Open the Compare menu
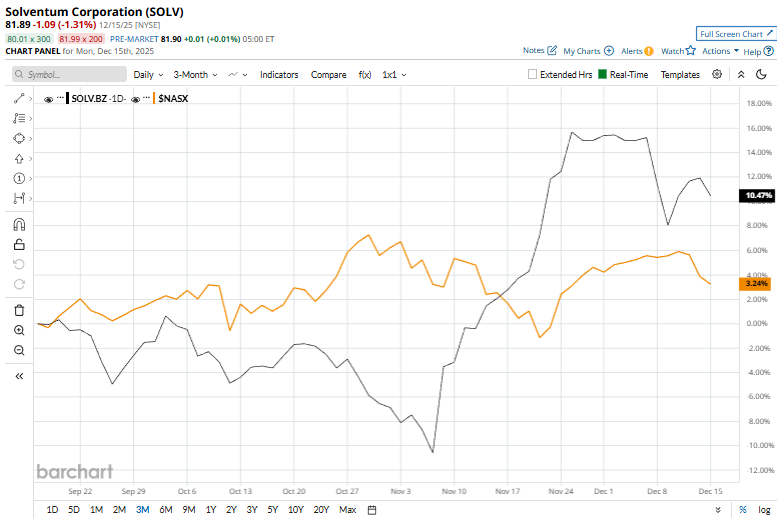The height and width of the screenshot is (527, 777). [x=329, y=75]
